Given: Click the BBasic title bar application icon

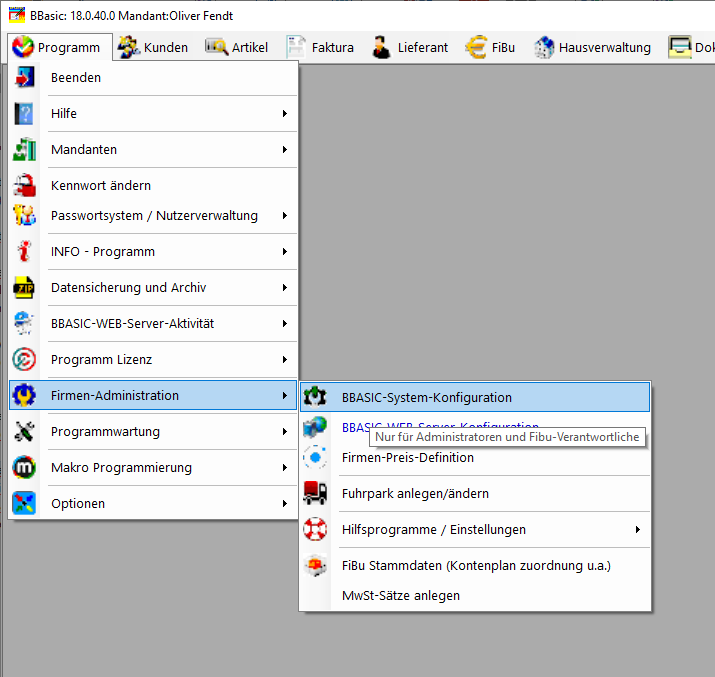Looking at the screenshot, I should pos(17,15).
